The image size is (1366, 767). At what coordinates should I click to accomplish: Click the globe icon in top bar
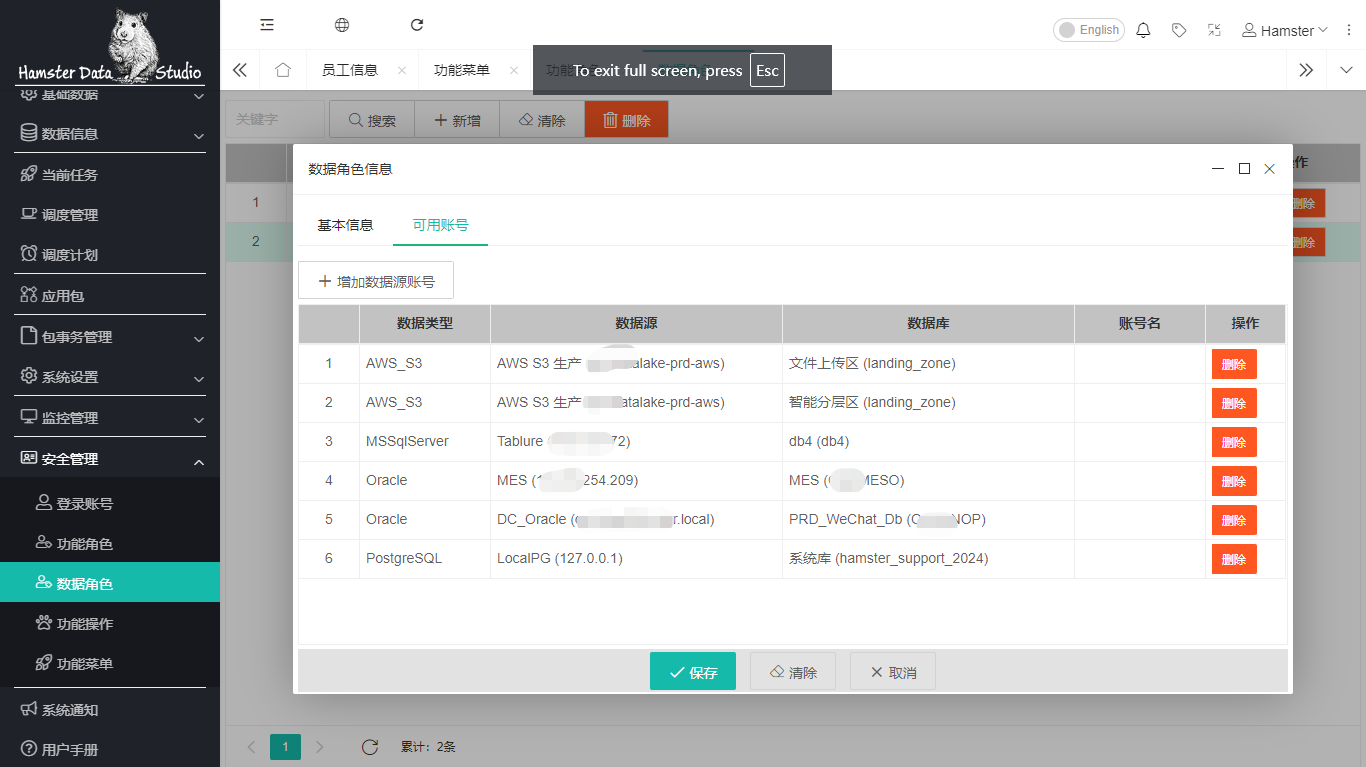[342, 25]
